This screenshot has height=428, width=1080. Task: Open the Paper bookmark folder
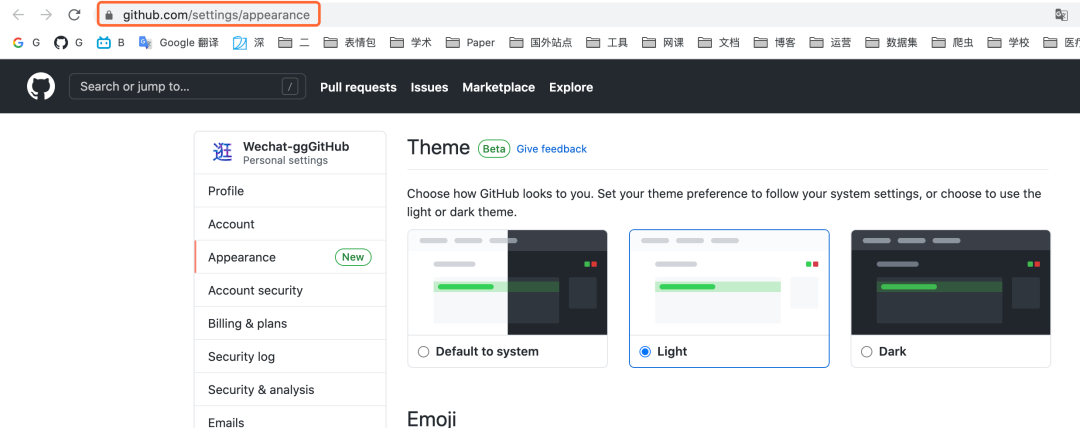click(470, 43)
